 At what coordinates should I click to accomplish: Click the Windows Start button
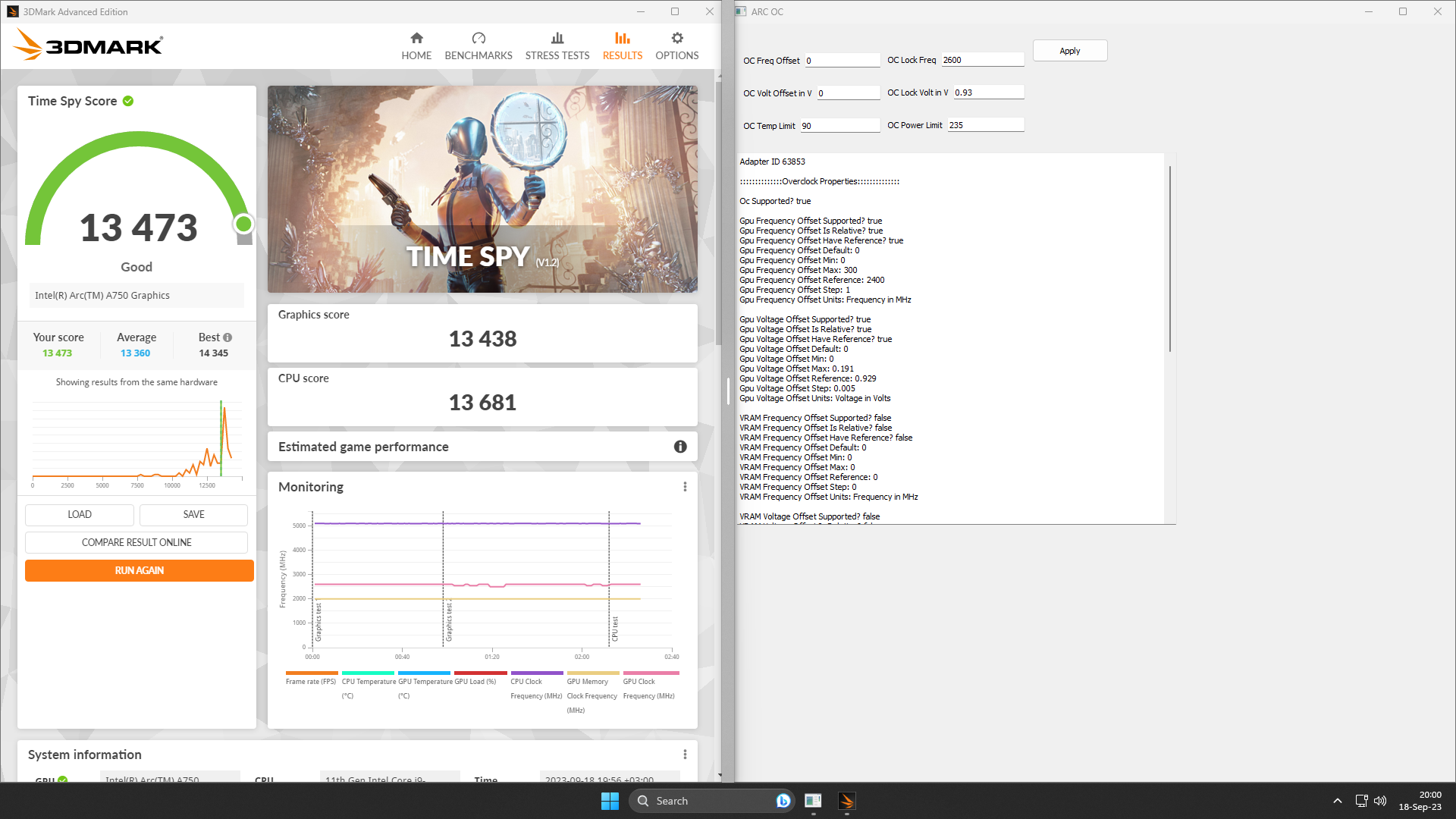[610, 801]
